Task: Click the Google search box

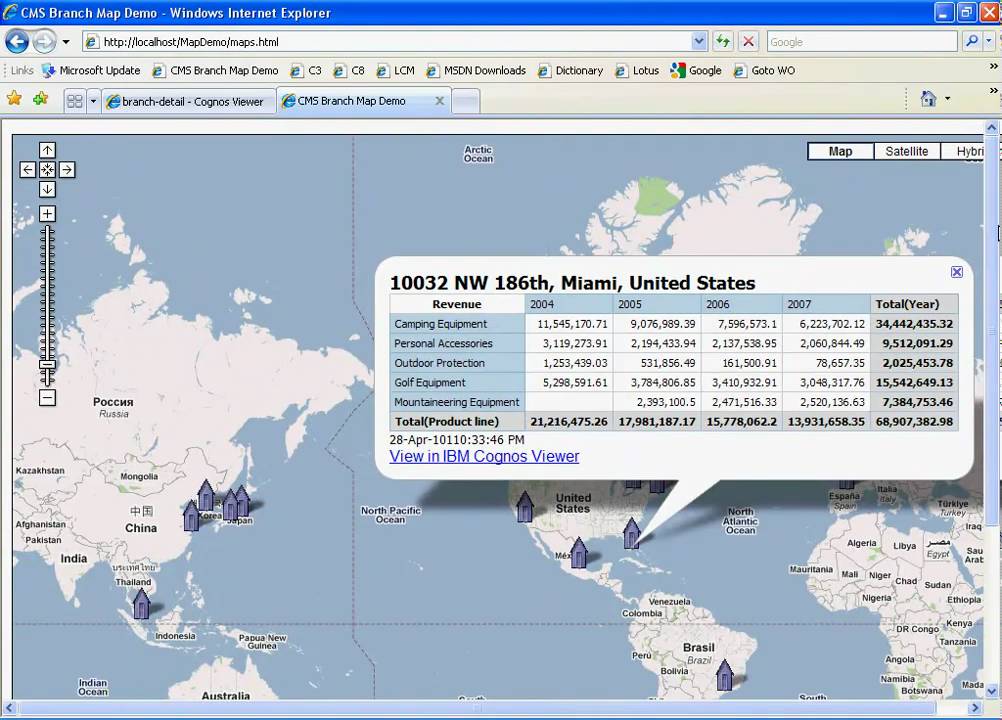Action: 862,42
